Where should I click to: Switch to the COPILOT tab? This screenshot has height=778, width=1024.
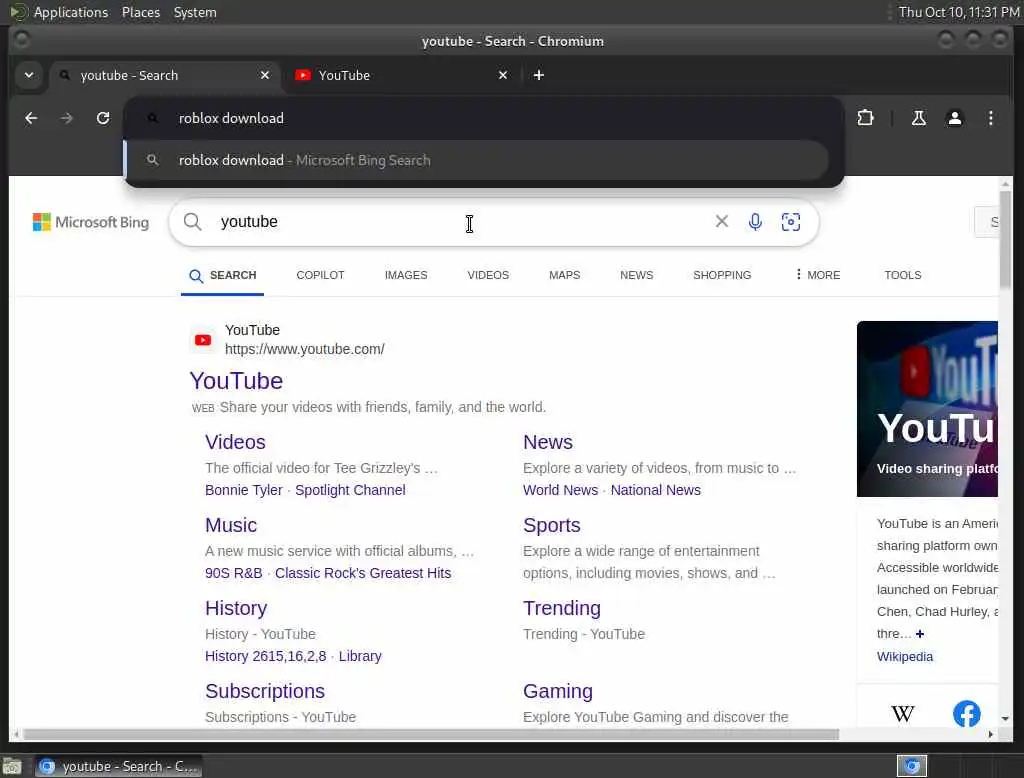pyautogui.click(x=320, y=275)
